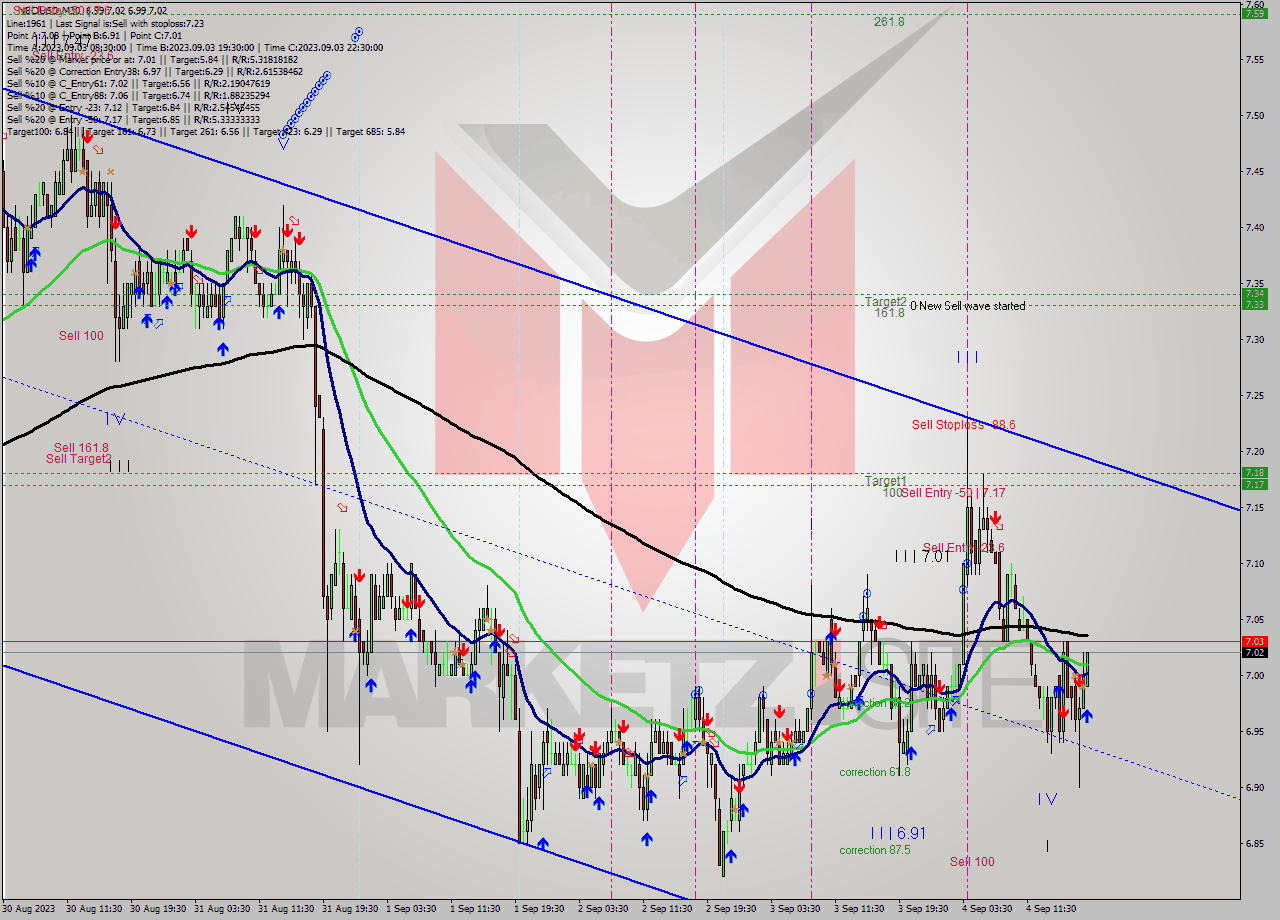This screenshot has height=920, width=1280.
Task: Click the green 7.17 price tag
Action: pyautogui.click(x=1254, y=485)
